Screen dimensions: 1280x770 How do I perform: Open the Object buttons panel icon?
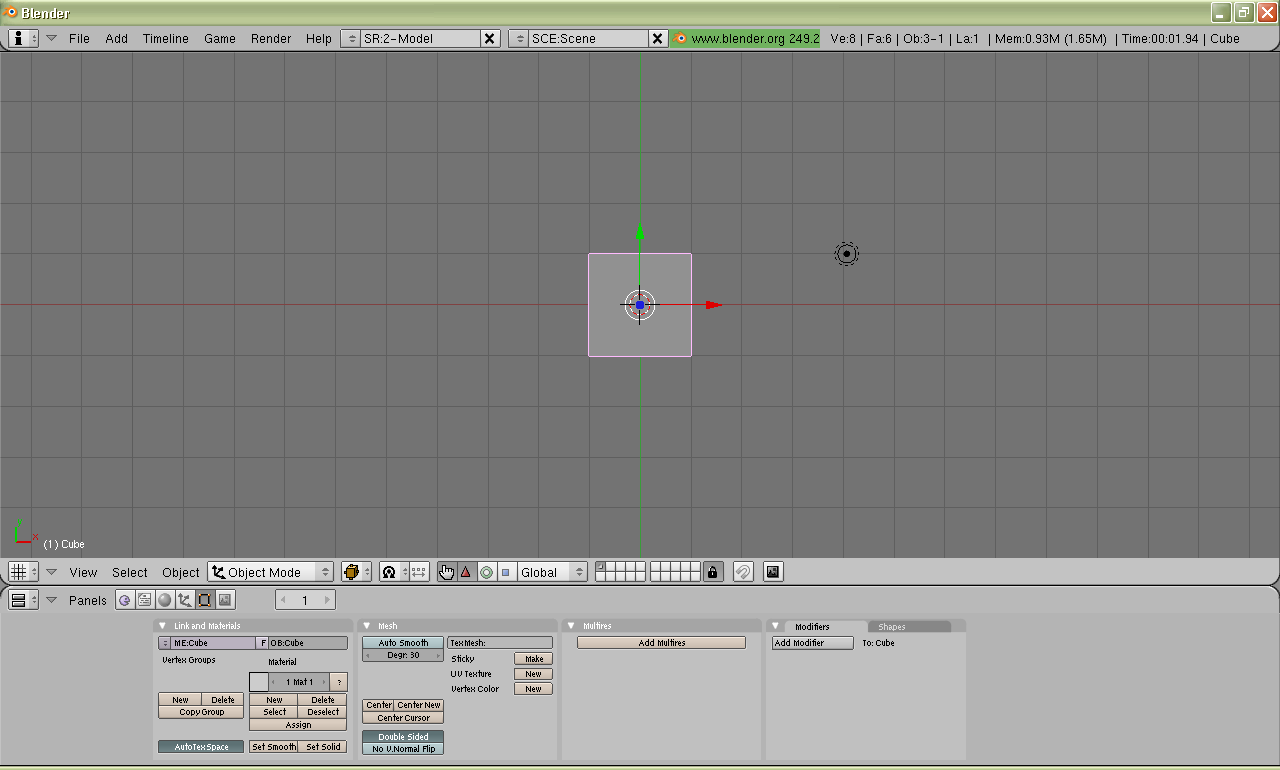[185, 600]
